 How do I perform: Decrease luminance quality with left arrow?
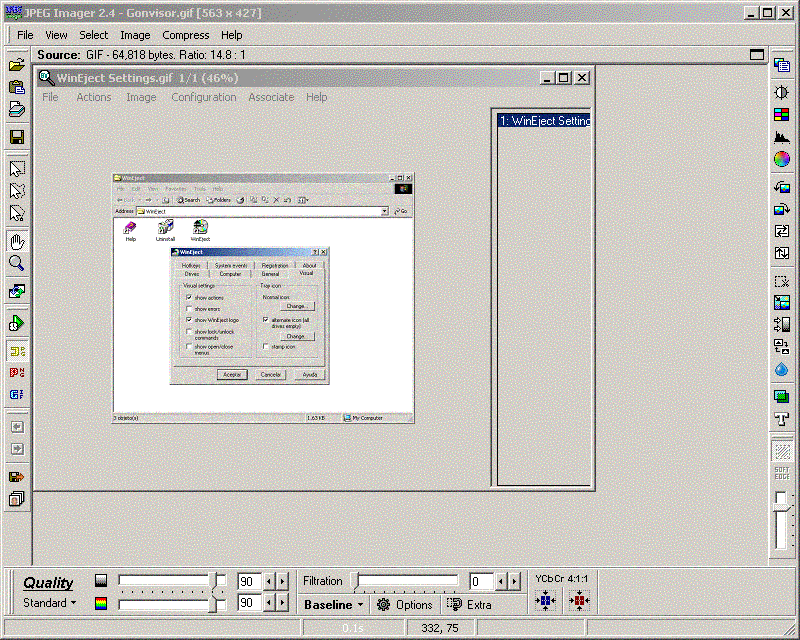coord(269,581)
